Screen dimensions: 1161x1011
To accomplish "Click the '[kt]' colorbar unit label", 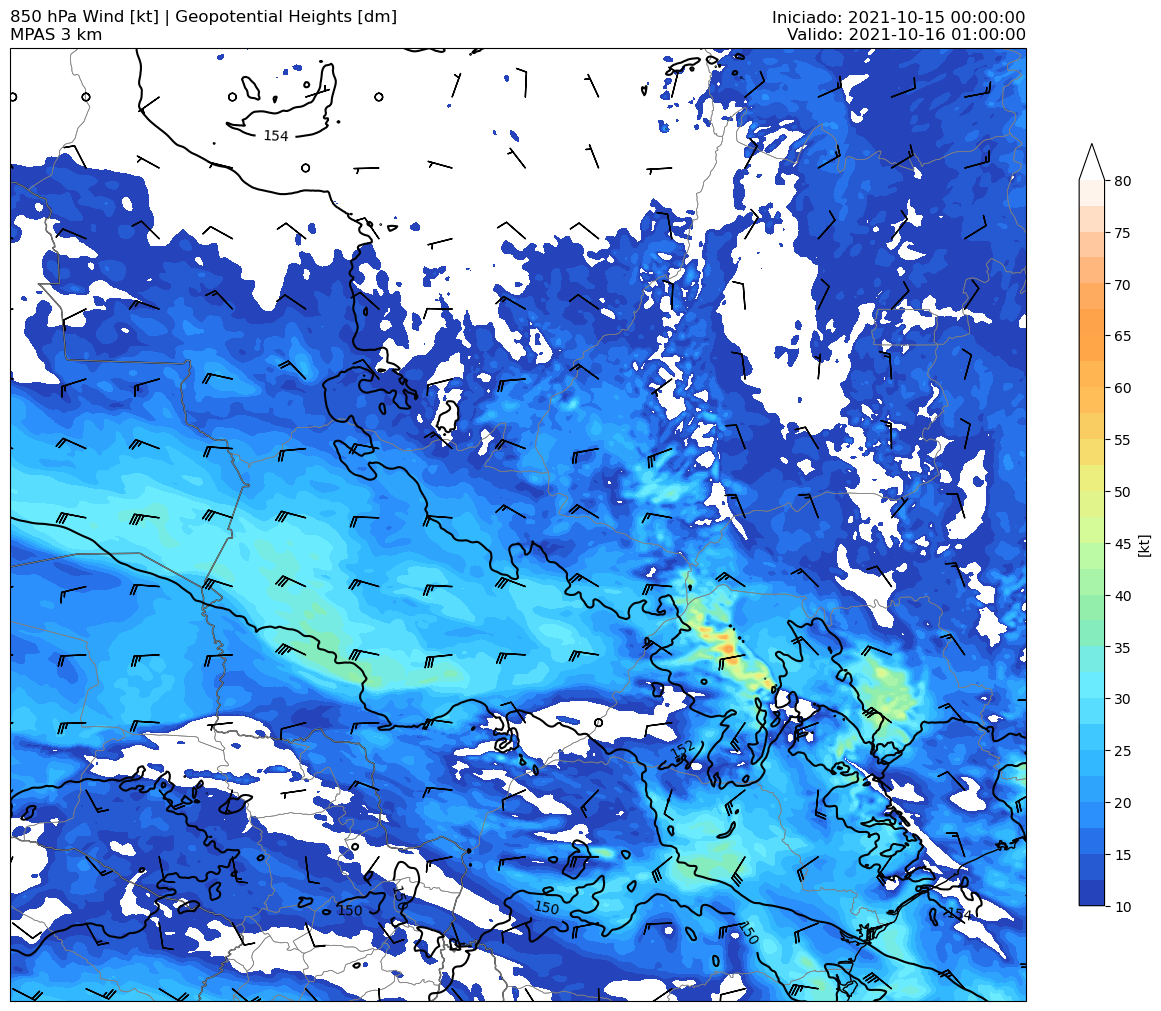I will [x=1145, y=545].
